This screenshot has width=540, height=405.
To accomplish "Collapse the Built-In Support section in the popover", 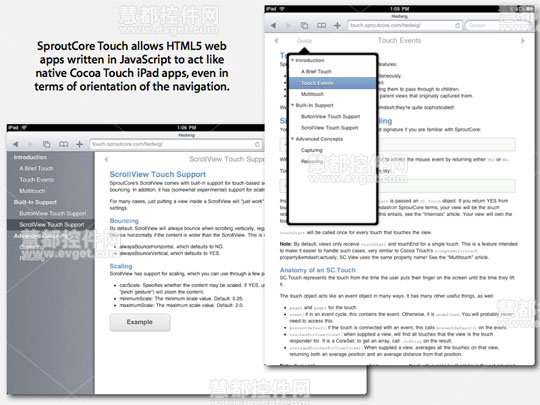I will click(292, 105).
